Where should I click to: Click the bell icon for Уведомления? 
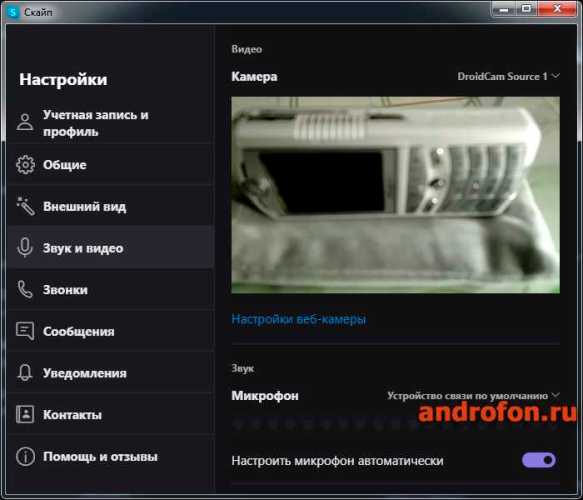pos(25,372)
